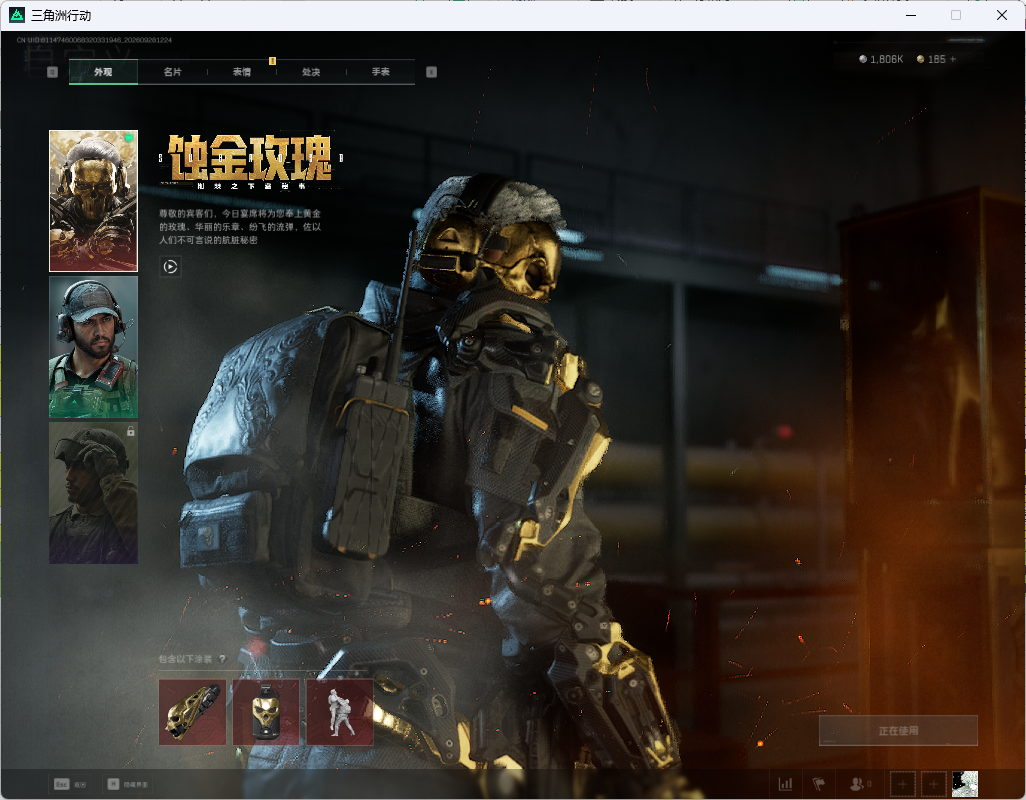Click the 蚀金玫瑰 skin title
The width and height of the screenshot is (1026, 800).
251,158
